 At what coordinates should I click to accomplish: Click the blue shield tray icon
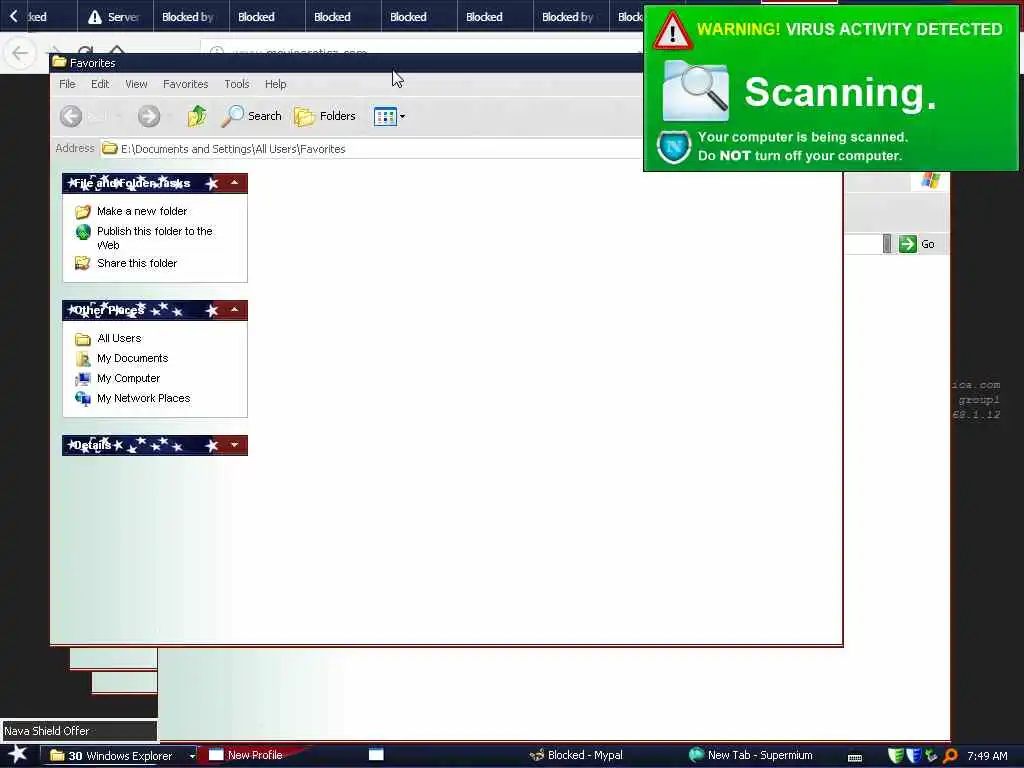pos(913,756)
